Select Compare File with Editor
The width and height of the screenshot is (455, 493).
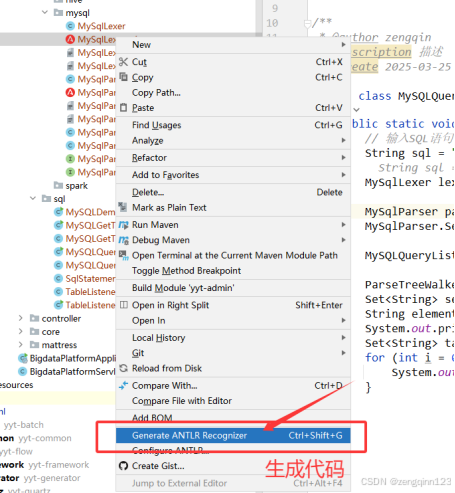[233, 401]
